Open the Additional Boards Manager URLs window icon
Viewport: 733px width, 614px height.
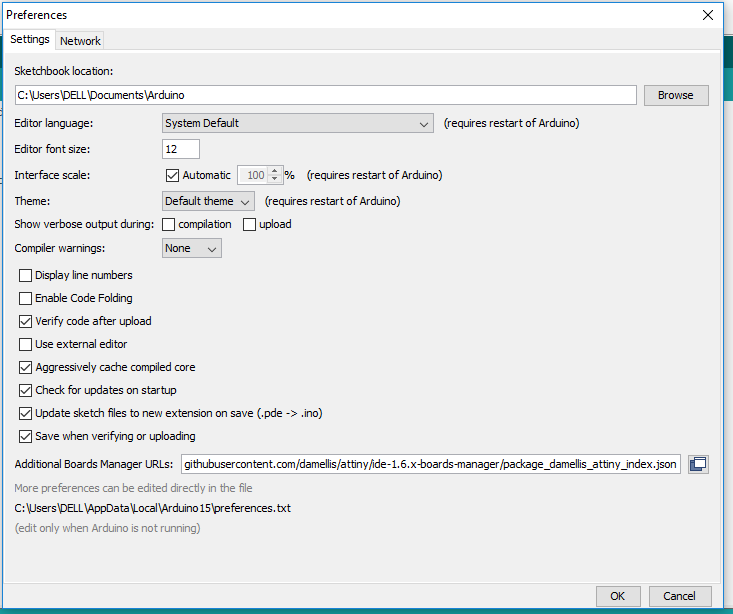(x=698, y=464)
